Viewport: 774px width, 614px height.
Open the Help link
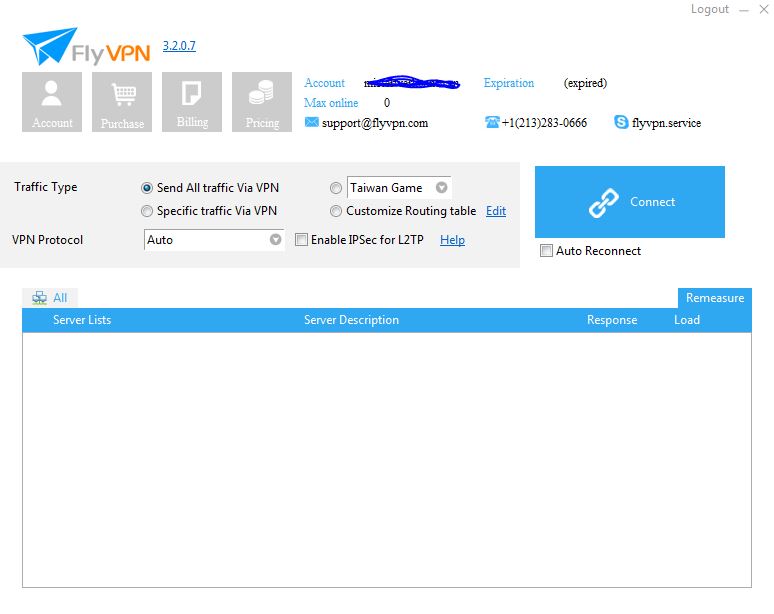(x=452, y=240)
